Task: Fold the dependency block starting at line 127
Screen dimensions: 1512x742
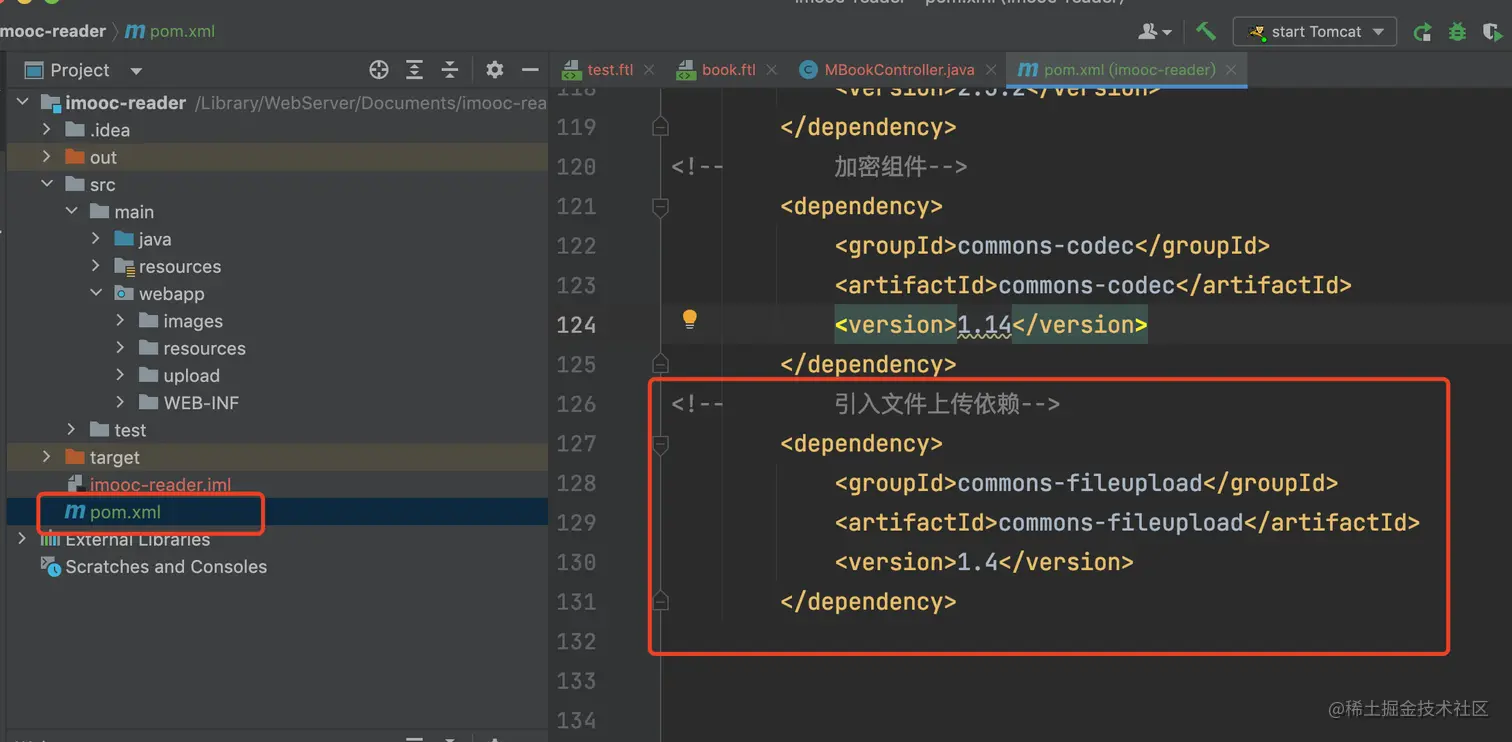Action: click(660, 443)
